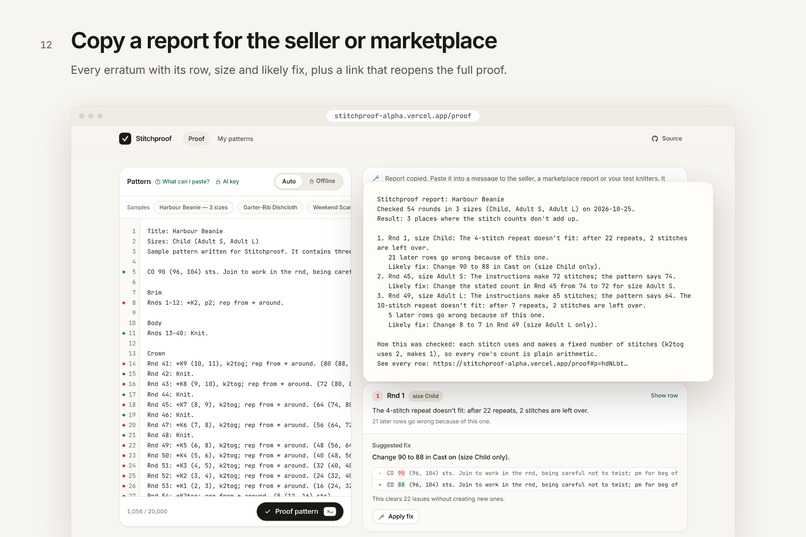
Task: Click the removed diff line with CO 90
Action: 525,473
